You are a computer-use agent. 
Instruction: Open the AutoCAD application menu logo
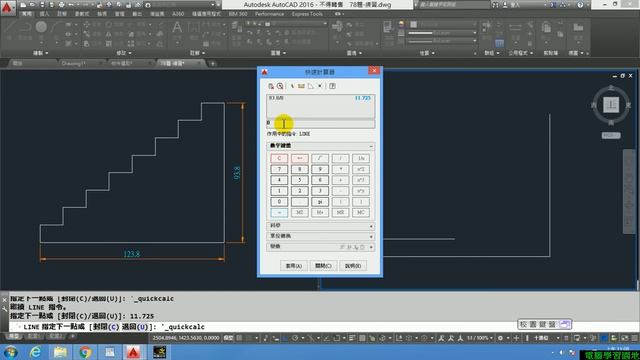pos(7,7)
